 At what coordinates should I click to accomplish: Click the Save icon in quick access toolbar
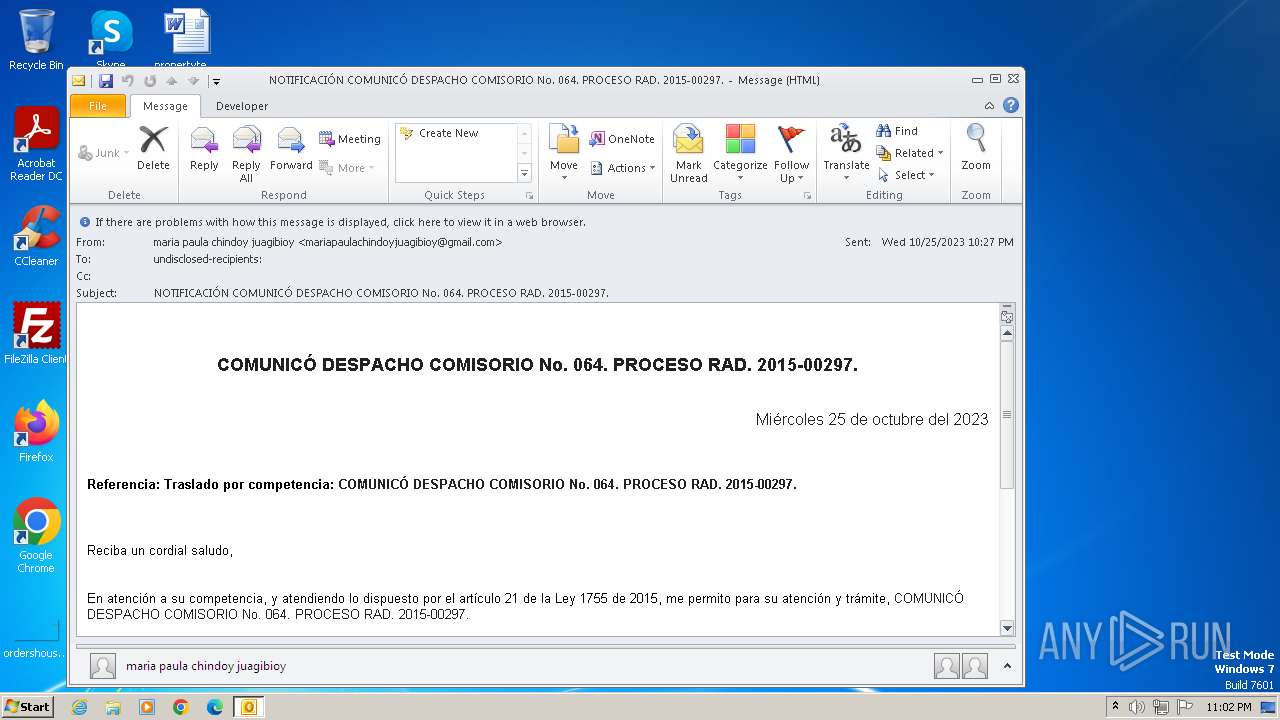105,80
